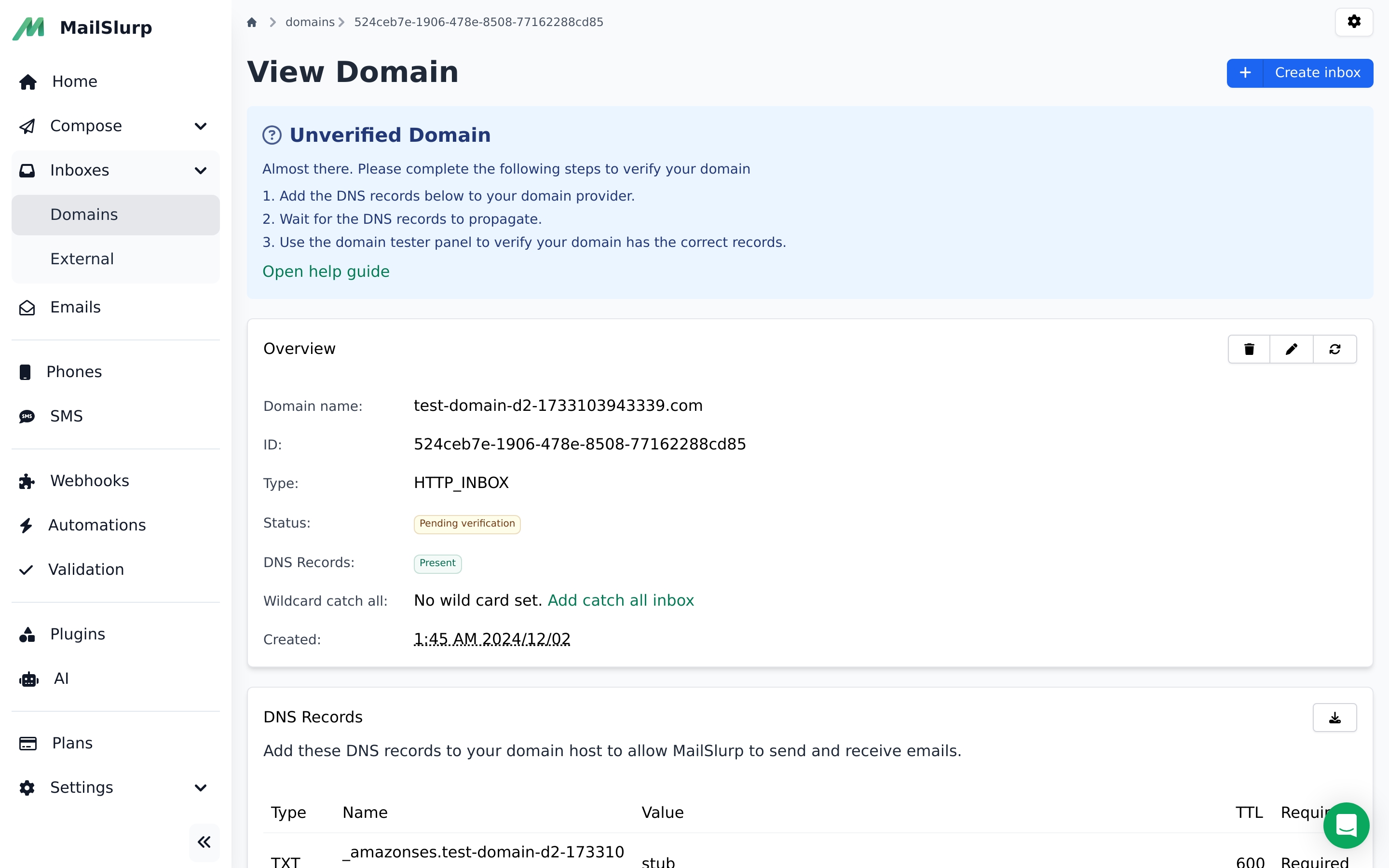
Task: Collapse the Inboxes menu chevron
Action: (200, 171)
